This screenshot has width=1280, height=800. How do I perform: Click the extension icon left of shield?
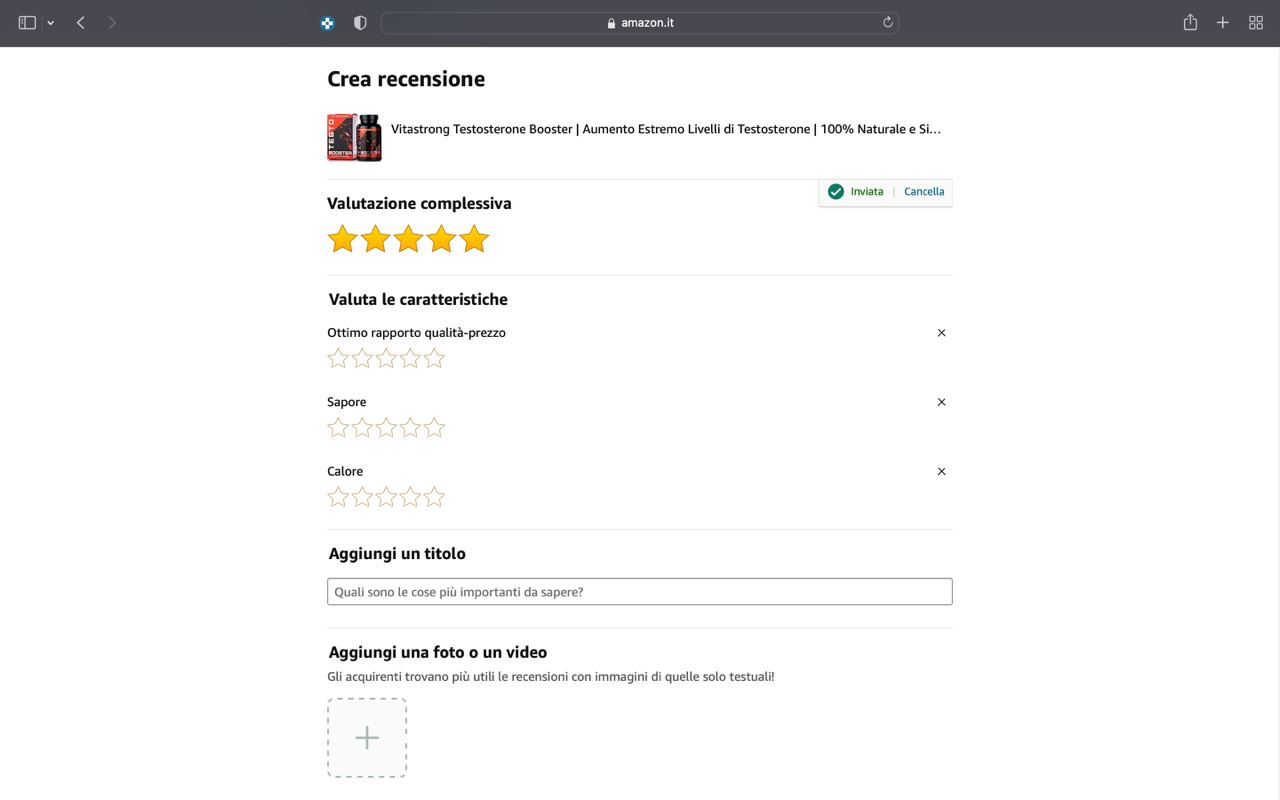(327, 23)
